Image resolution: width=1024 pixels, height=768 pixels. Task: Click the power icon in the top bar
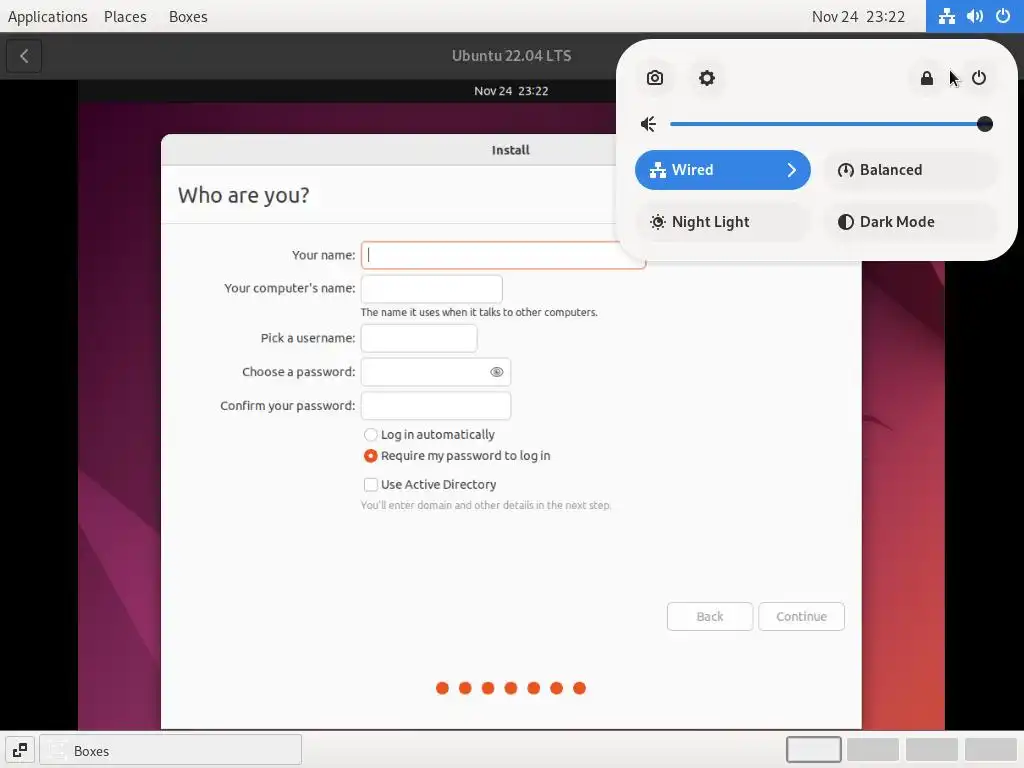point(1002,16)
